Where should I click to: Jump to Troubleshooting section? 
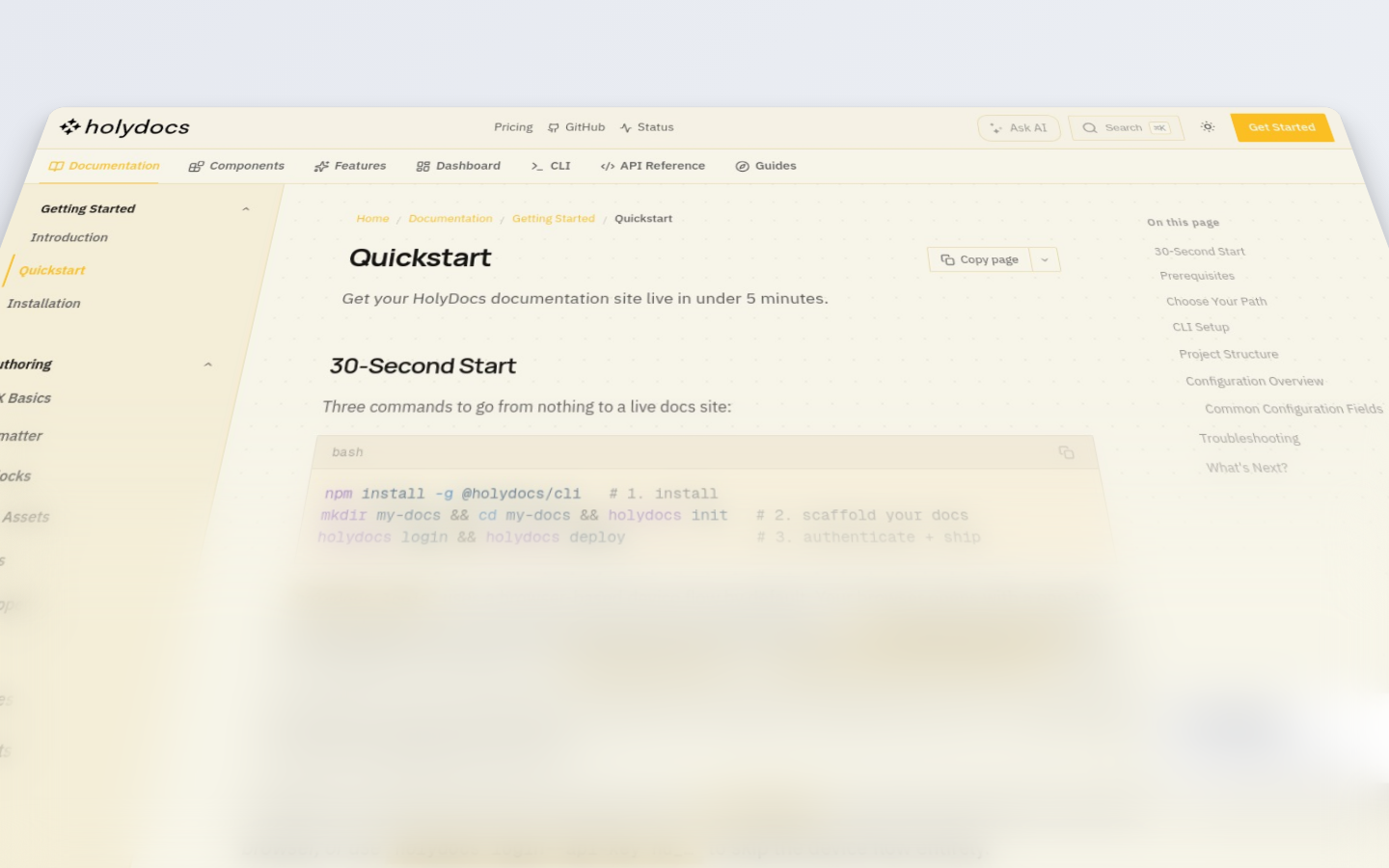[1249, 438]
